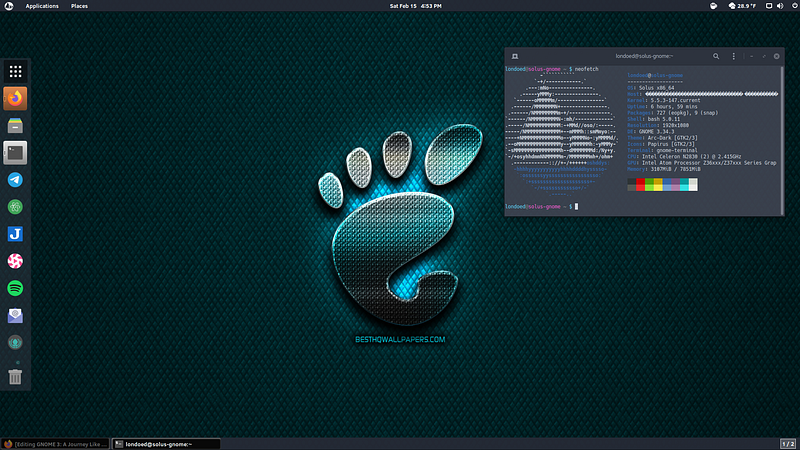Open the Places menu in top bar
800x450 pixels.
(x=79, y=6)
